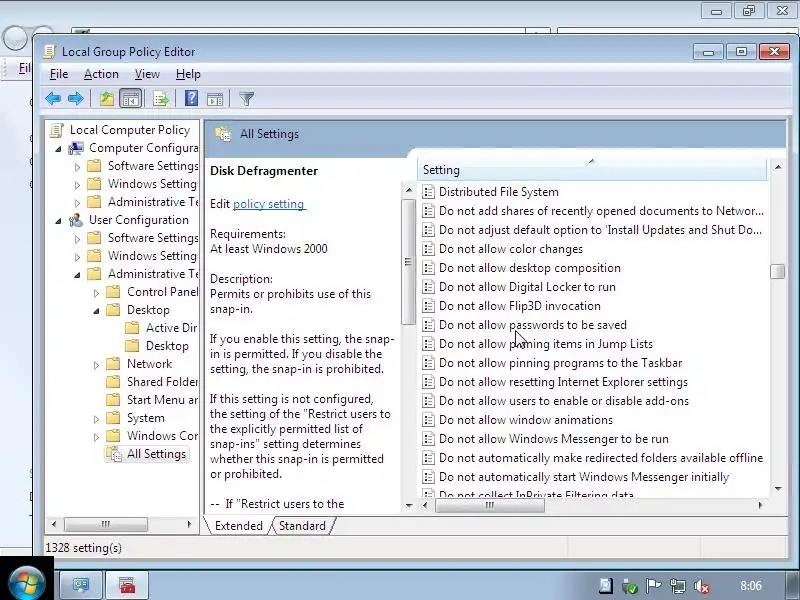Click the description pane vertical scrollbar thumb
This screenshot has width=800, height=600.
408,262
